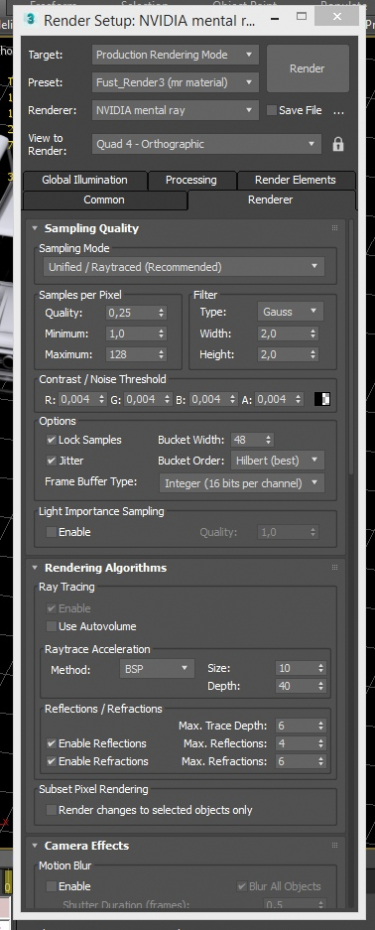Click the Render button
Image resolution: width=375 pixels, height=930 pixels.
click(307, 69)
